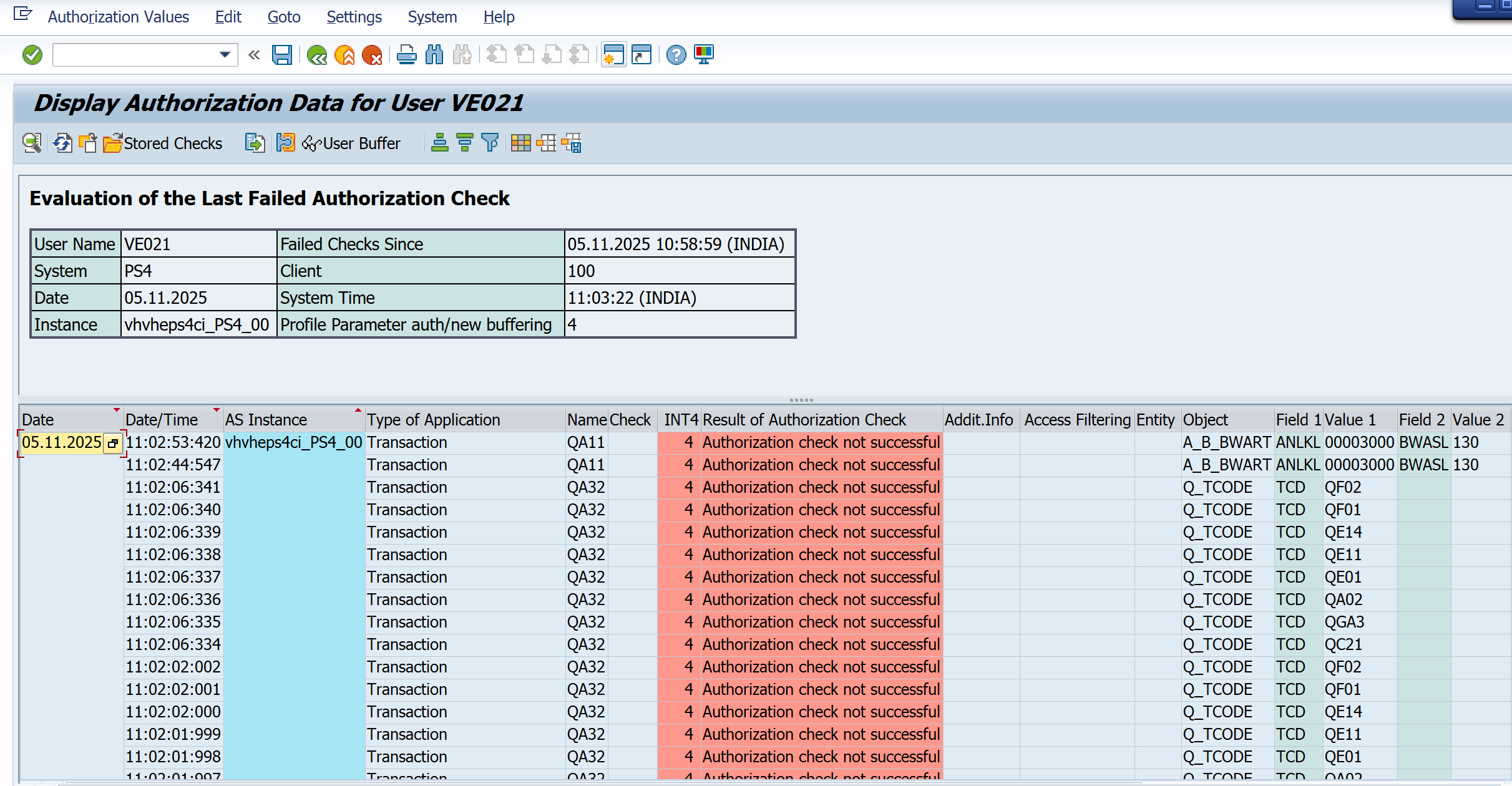Viewport: 1512px width, 786px height.
Task: Collapse the command field with double chevron
Action: 254,55
